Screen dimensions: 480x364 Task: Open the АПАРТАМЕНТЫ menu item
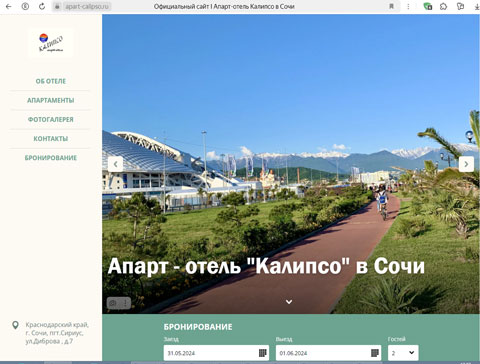tap(51, 100)
